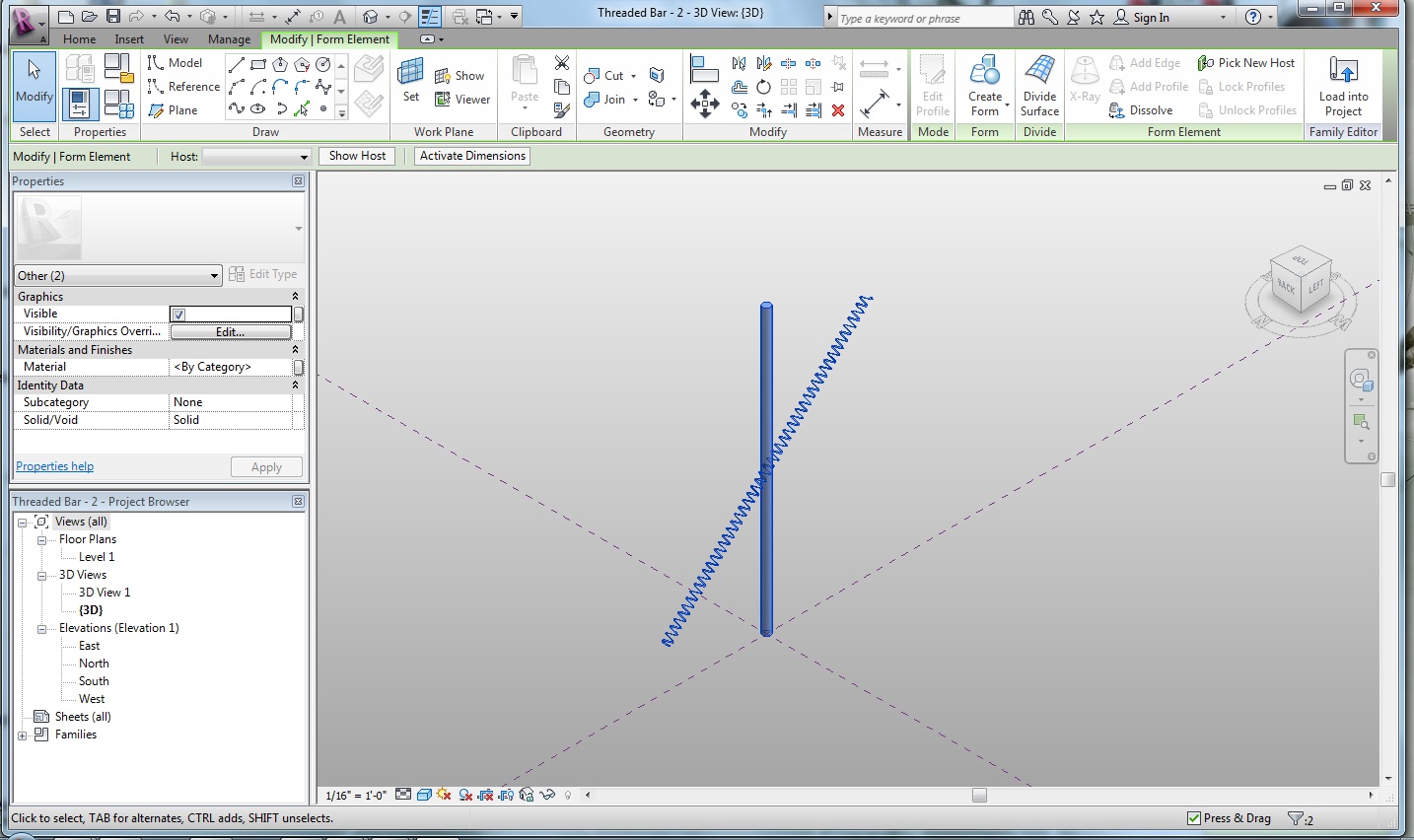Open the Manage ribbon tab
Screen dimensions: 1414x840
[229, 39]
